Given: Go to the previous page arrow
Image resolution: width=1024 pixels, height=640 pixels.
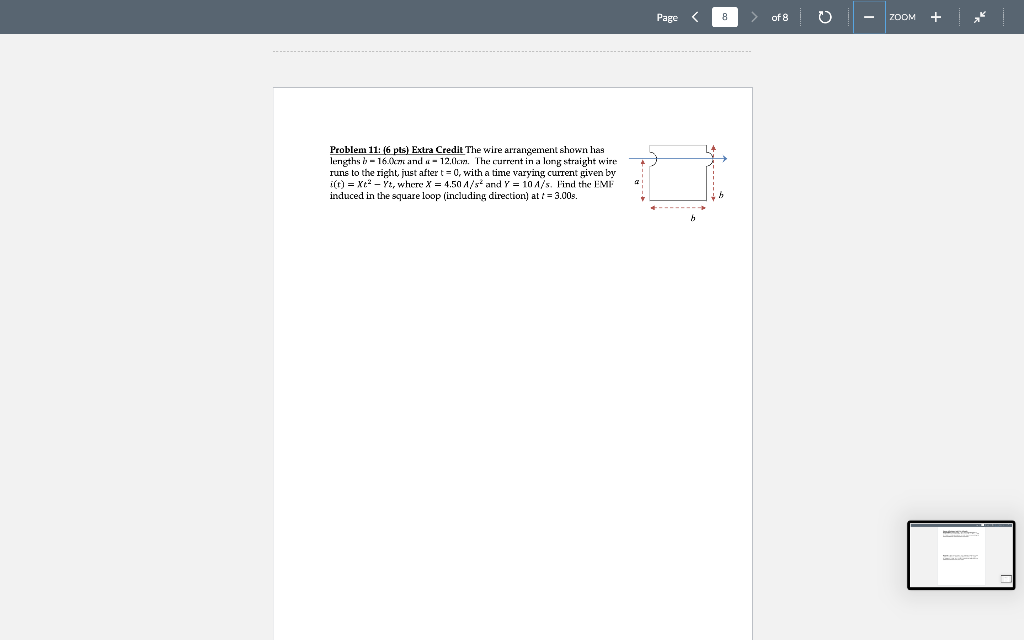Looking at the screenshot, I should tap(695, 17).
